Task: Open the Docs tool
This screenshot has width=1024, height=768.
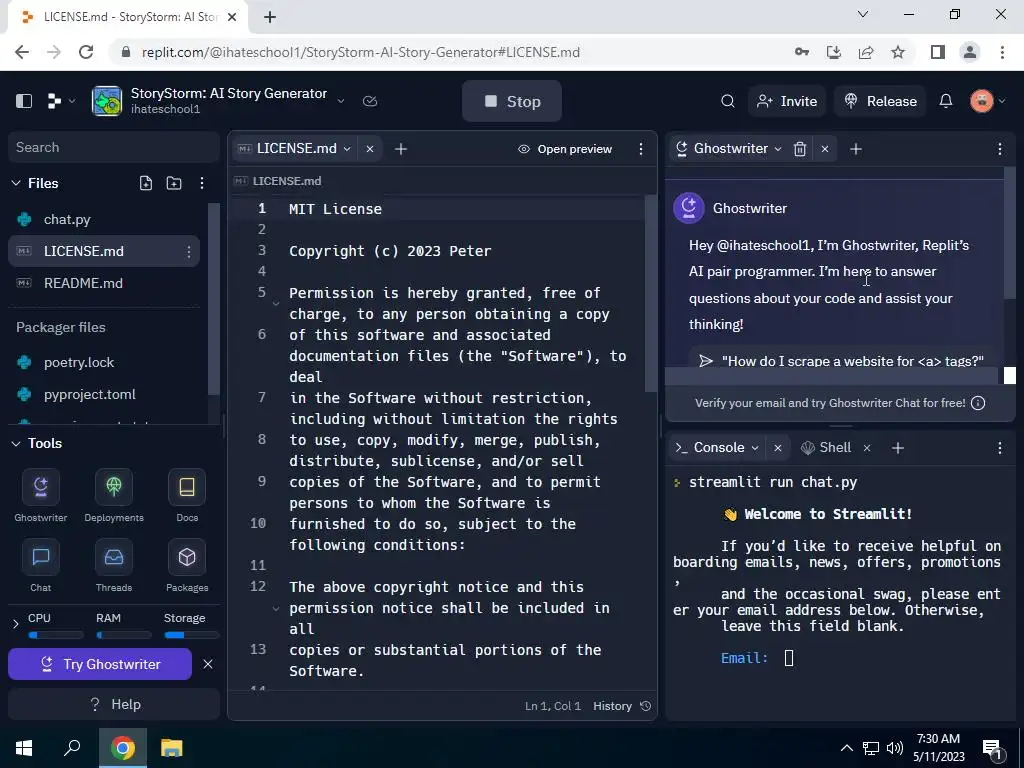Action: pos(187,496)
